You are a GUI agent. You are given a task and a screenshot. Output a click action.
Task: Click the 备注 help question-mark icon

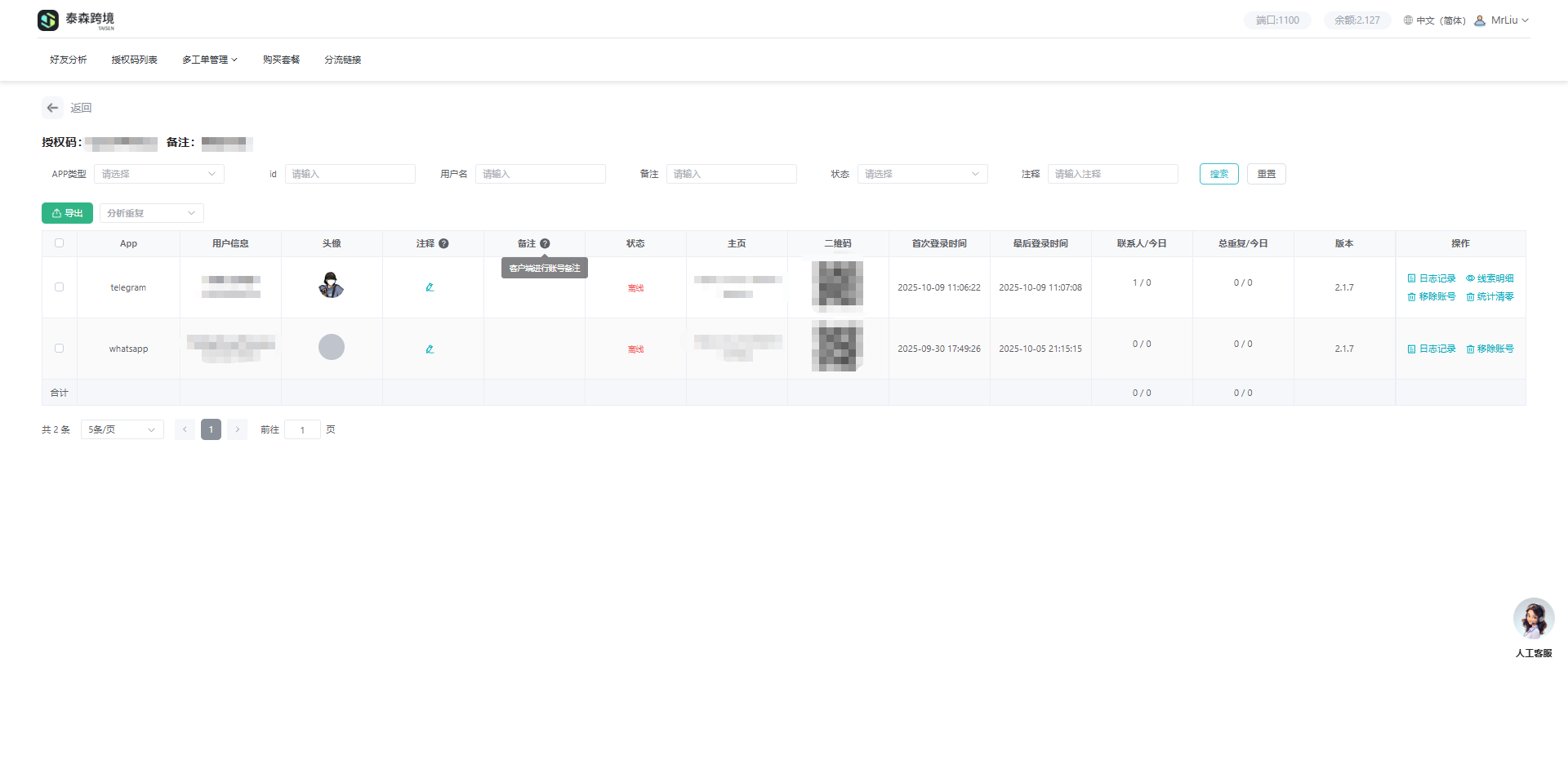pos(545,243)
